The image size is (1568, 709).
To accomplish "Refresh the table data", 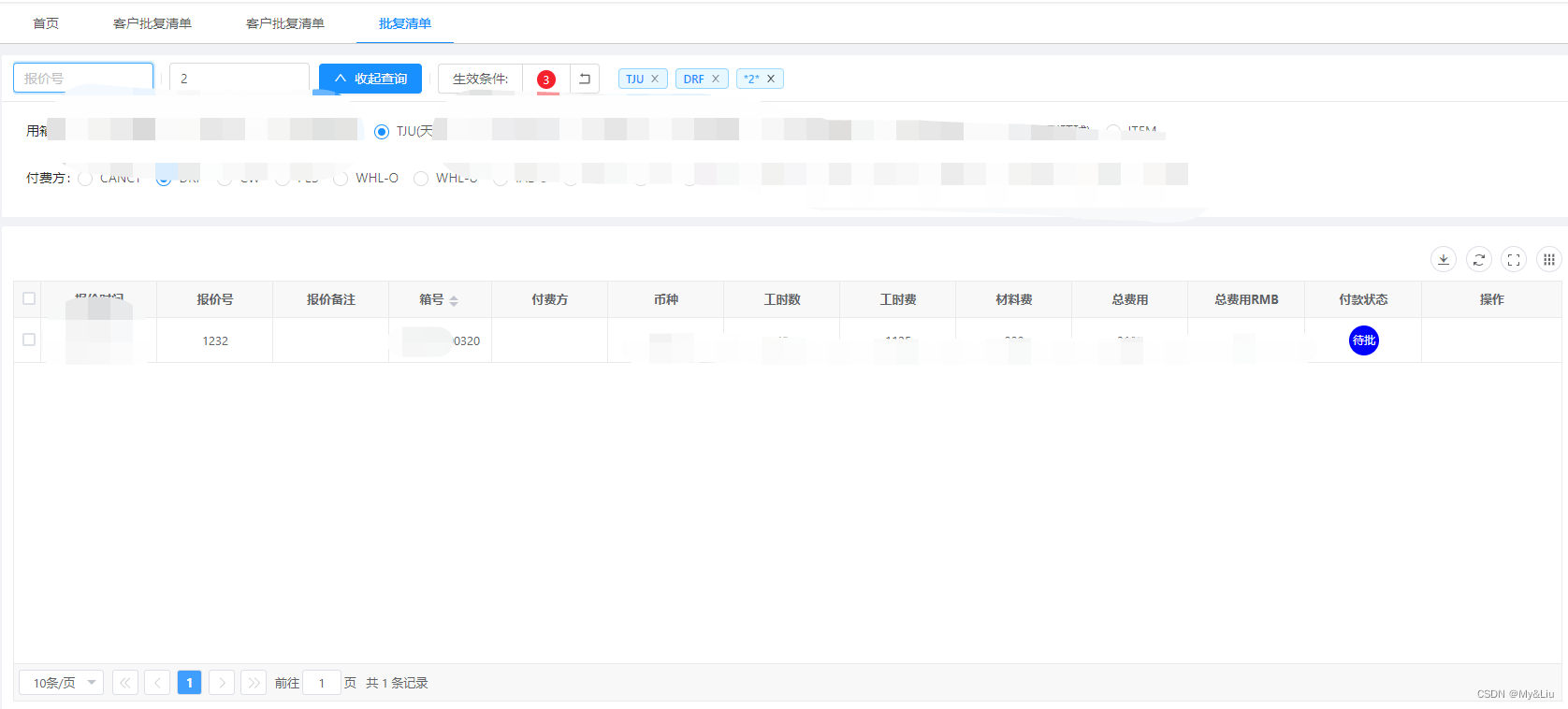I will [1479, 259].
